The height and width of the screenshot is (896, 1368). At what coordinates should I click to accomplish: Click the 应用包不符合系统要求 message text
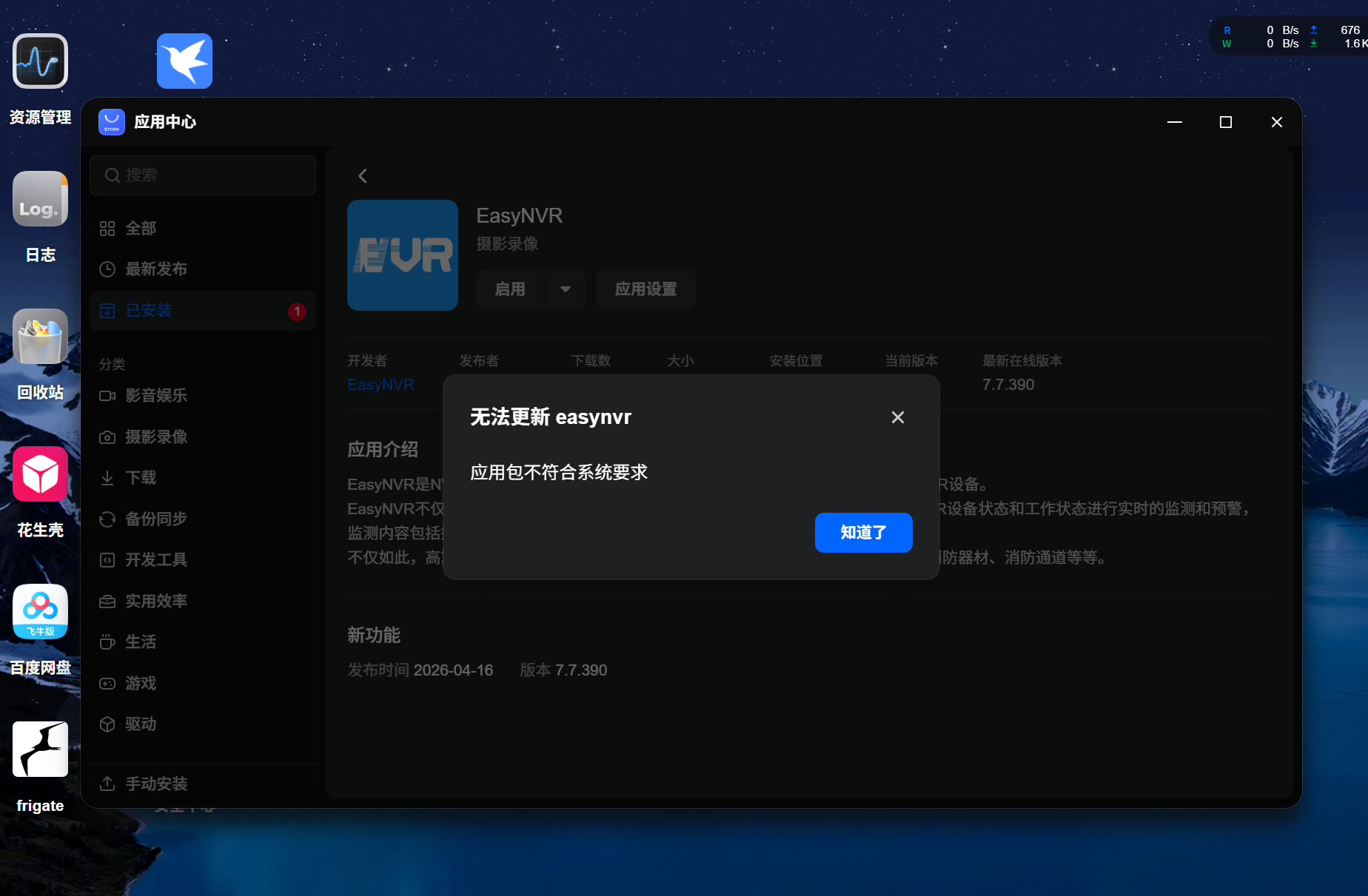559,473
